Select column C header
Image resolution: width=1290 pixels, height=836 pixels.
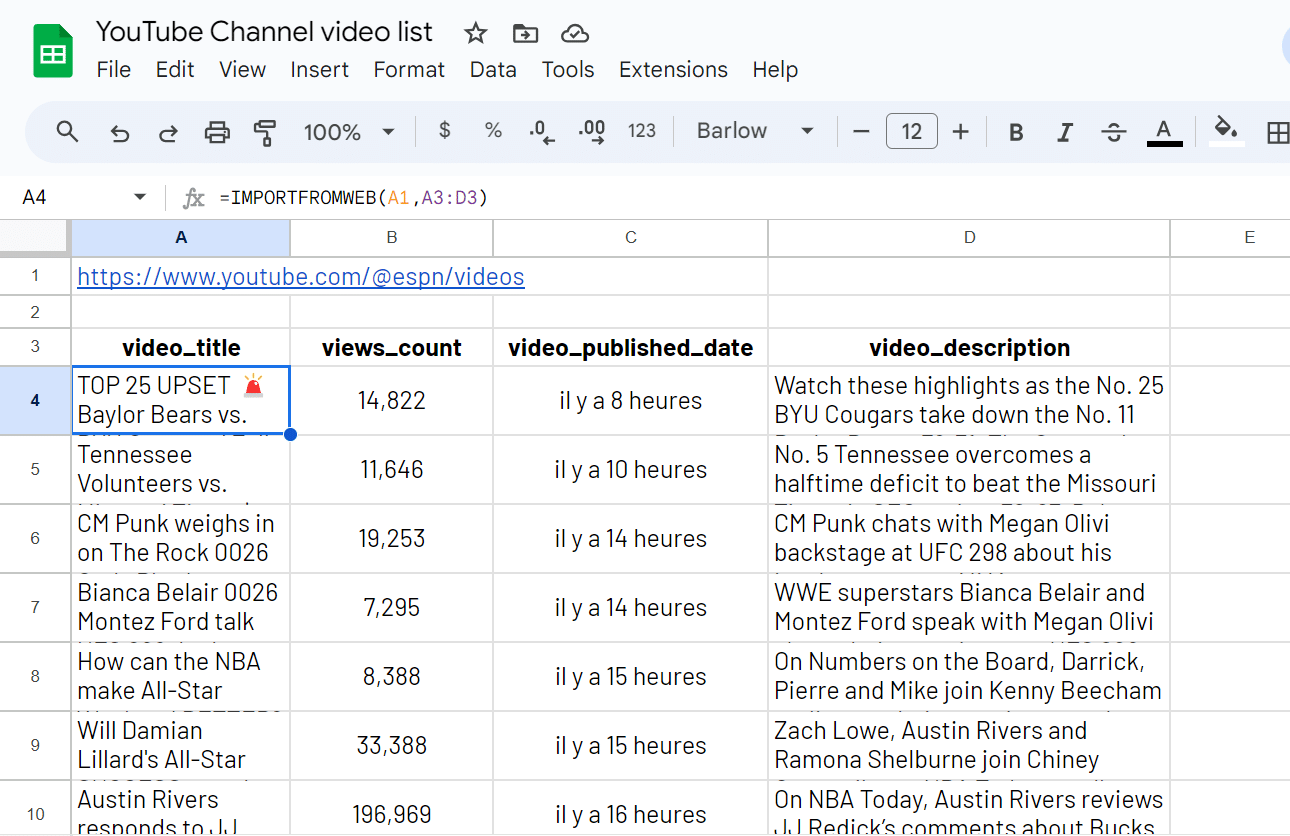pyautogui.click(x=630, y=238)
